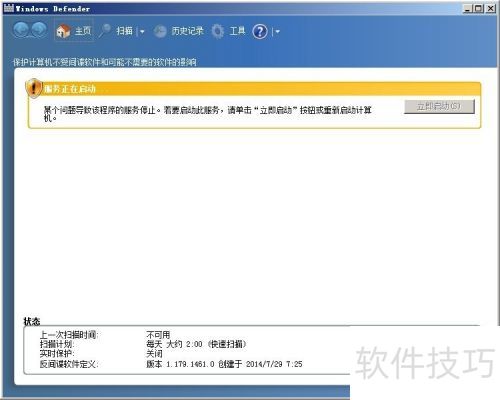Start a scan via 扫描 label
This screenshot has width=500, height=400.
tap(125, 31)
